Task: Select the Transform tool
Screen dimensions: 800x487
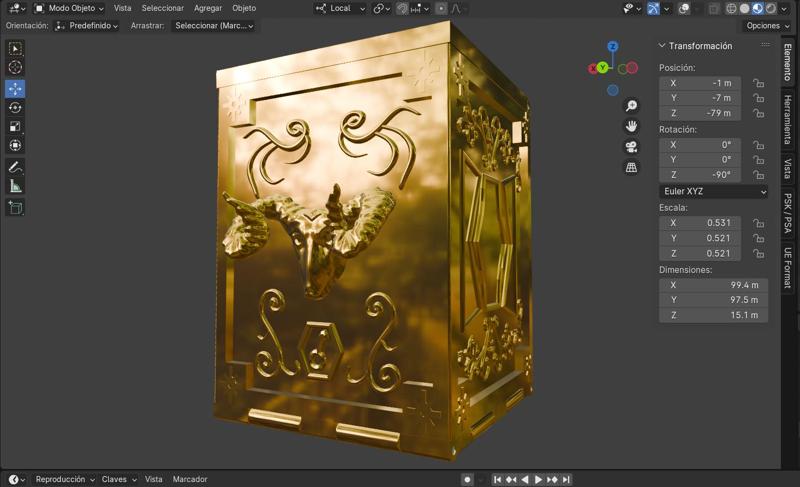Action: point(15,145)
